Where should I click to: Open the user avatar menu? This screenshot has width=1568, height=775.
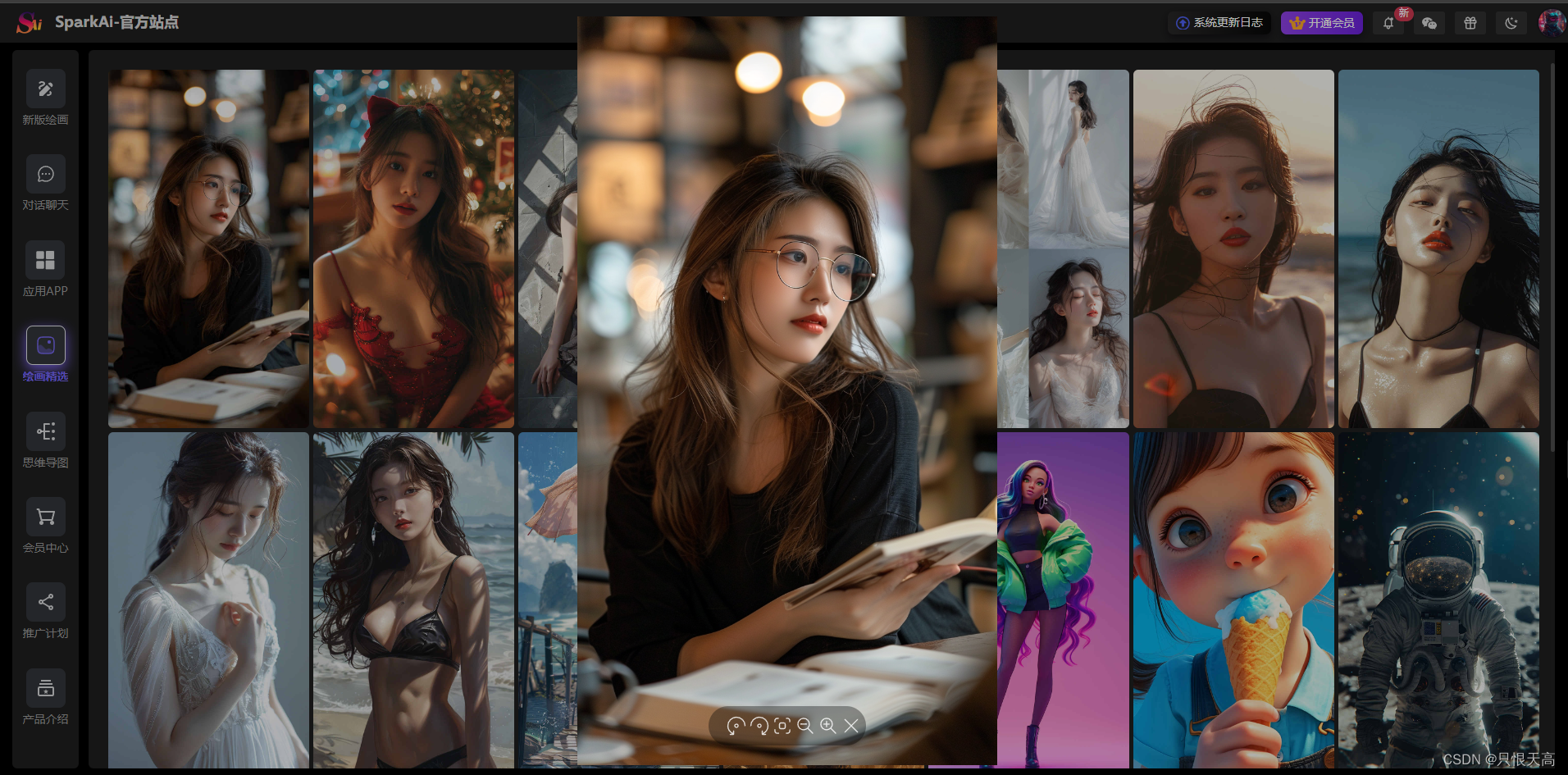pyautogui.click(x=1552, y=22)
